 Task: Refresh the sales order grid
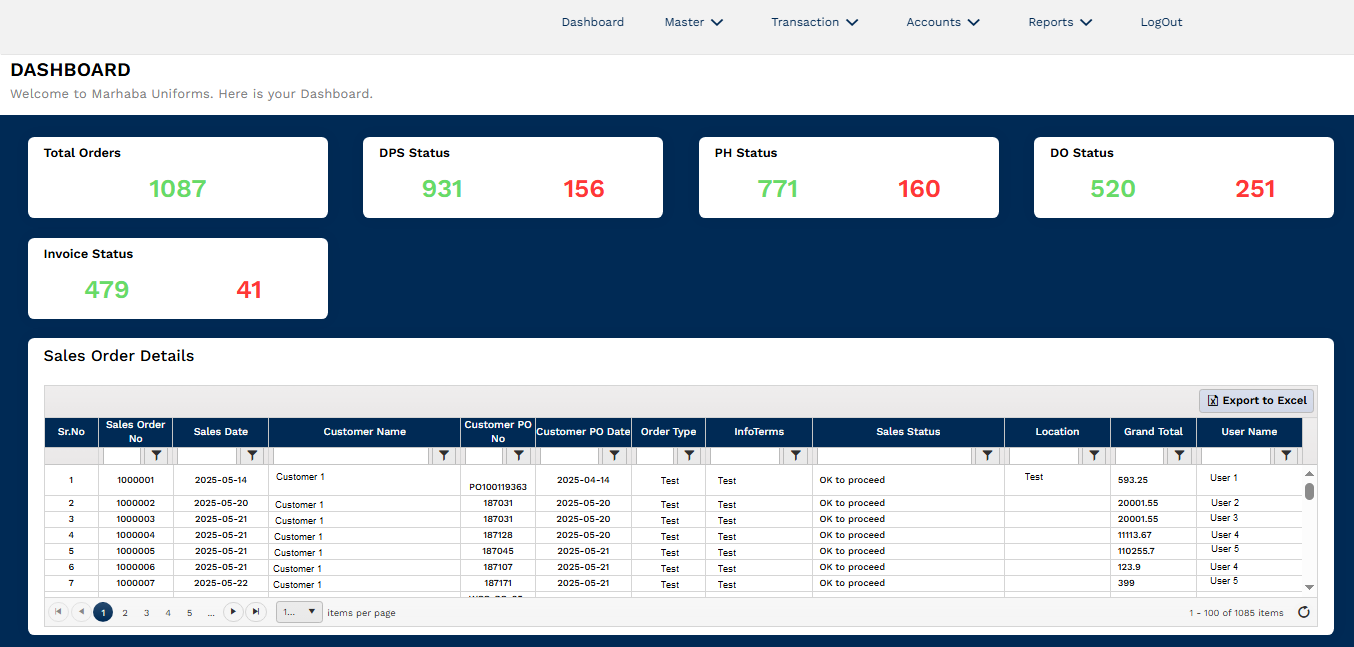point(1304,612)
